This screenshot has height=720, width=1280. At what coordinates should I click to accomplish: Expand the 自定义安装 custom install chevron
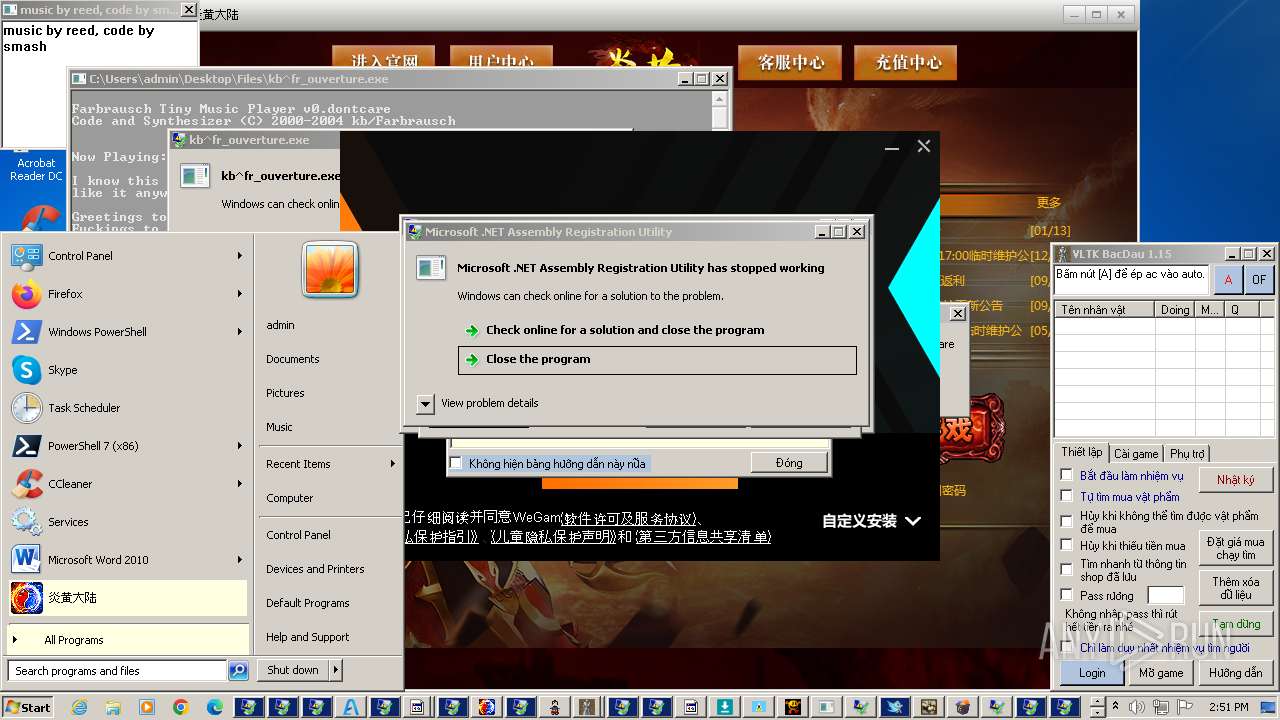click(913, 521)
